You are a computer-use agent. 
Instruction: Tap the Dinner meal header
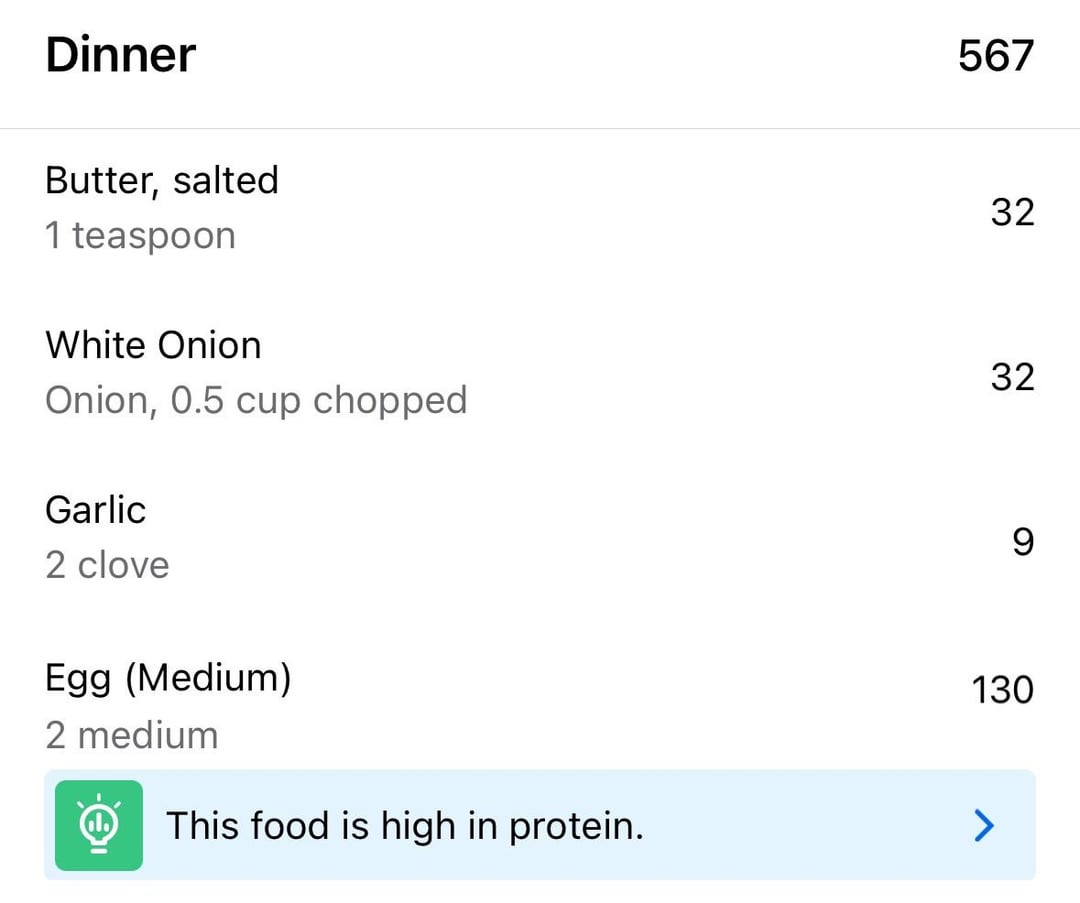tap(121, 55)
